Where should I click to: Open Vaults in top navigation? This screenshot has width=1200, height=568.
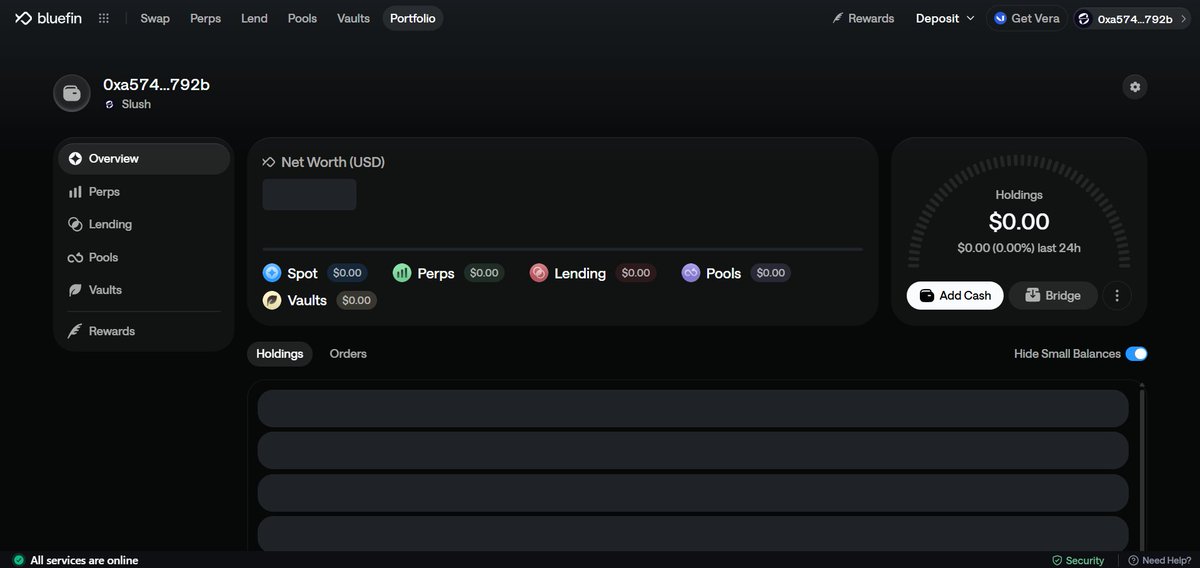tap(353, 18)
